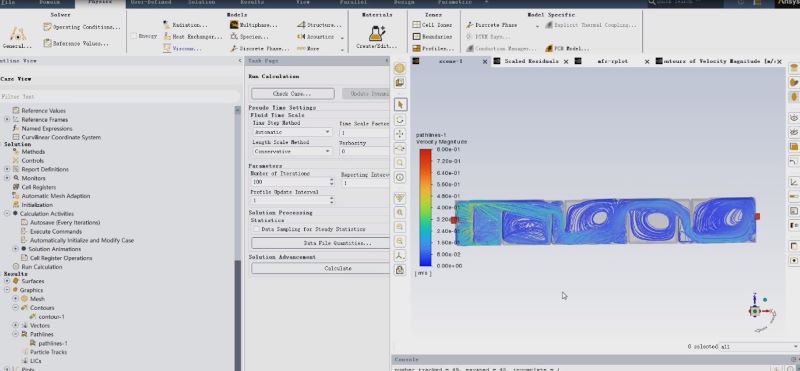
Task: Expand the Solution Animations node
Action: pos(15,249)
